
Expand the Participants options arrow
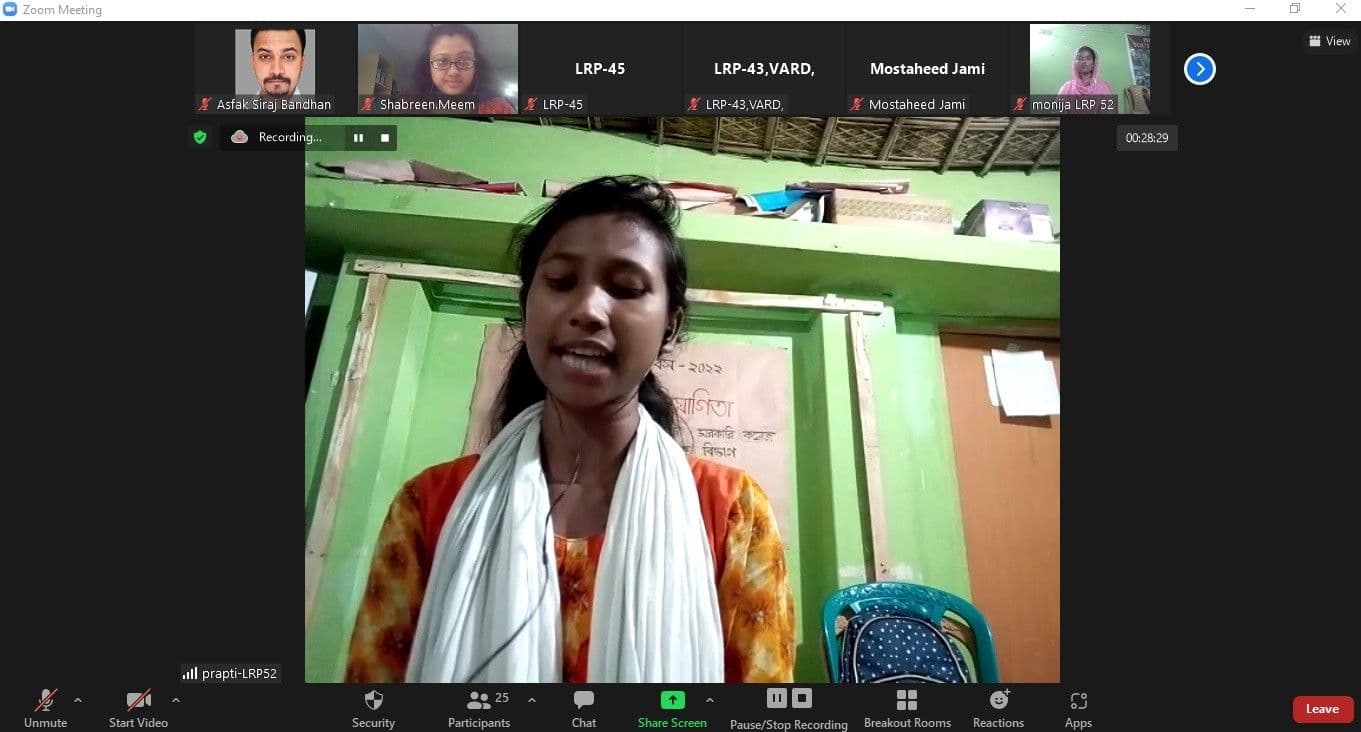(531, 700)
